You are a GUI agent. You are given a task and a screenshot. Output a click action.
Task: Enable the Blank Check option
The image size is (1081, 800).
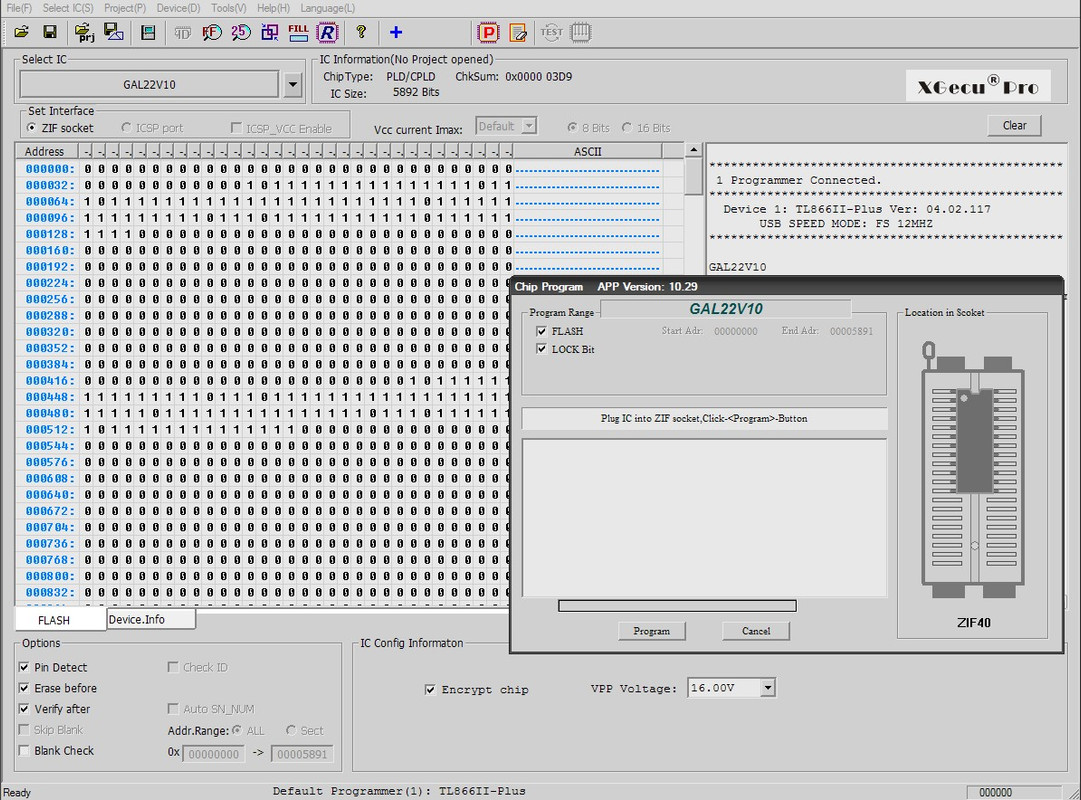24,750
